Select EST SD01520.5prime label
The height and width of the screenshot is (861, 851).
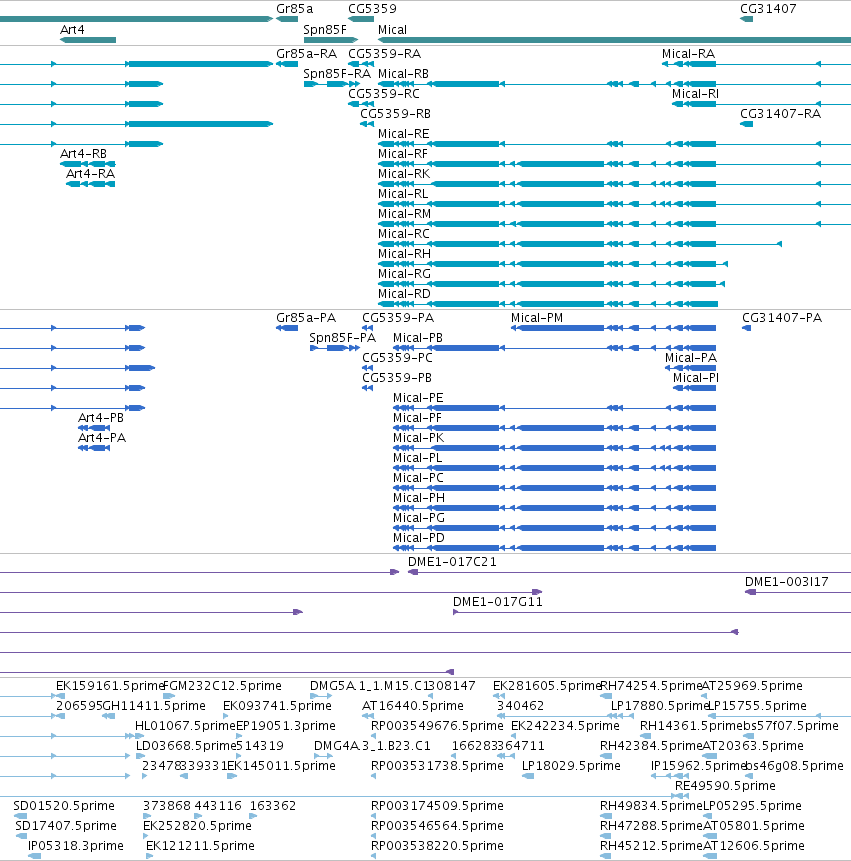tap(64, 806)
